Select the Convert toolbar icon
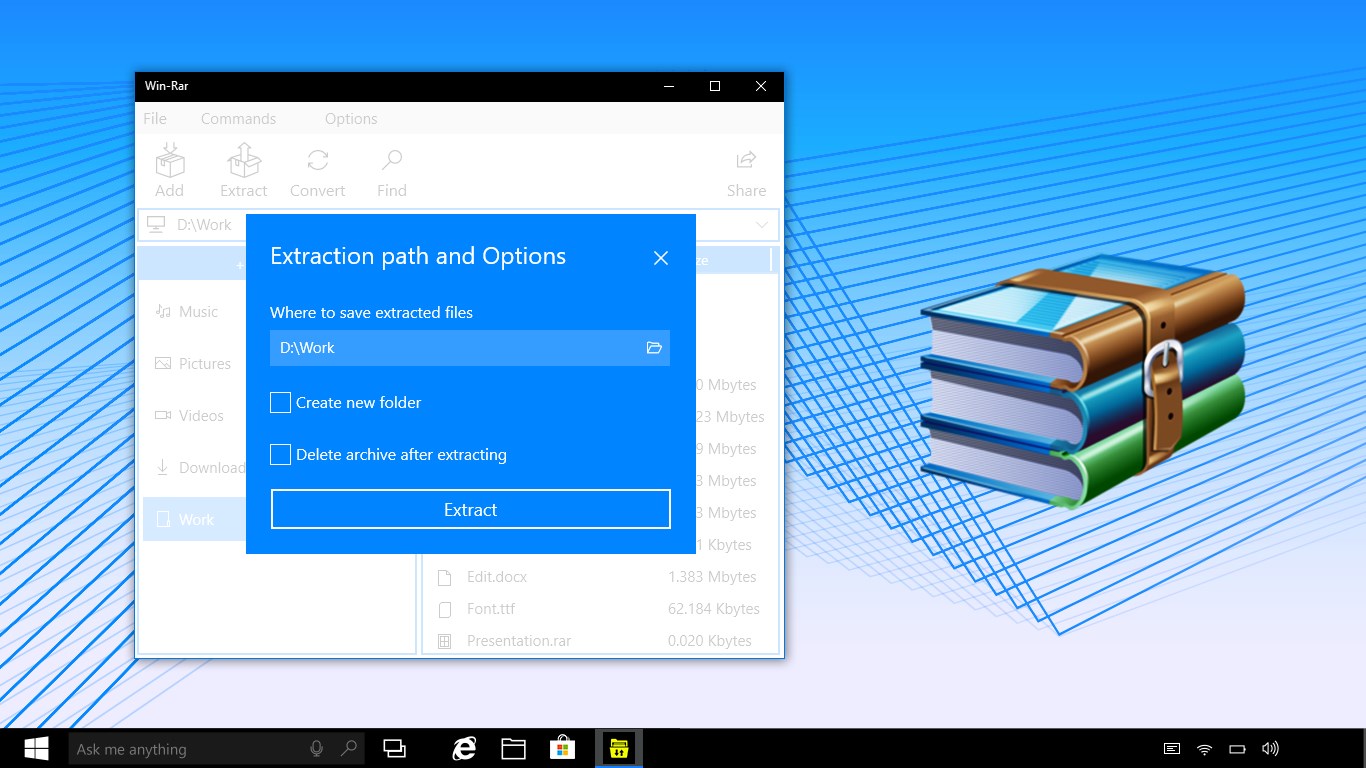Viewport: 1366px width, 768px height. [x=318, y=160]
